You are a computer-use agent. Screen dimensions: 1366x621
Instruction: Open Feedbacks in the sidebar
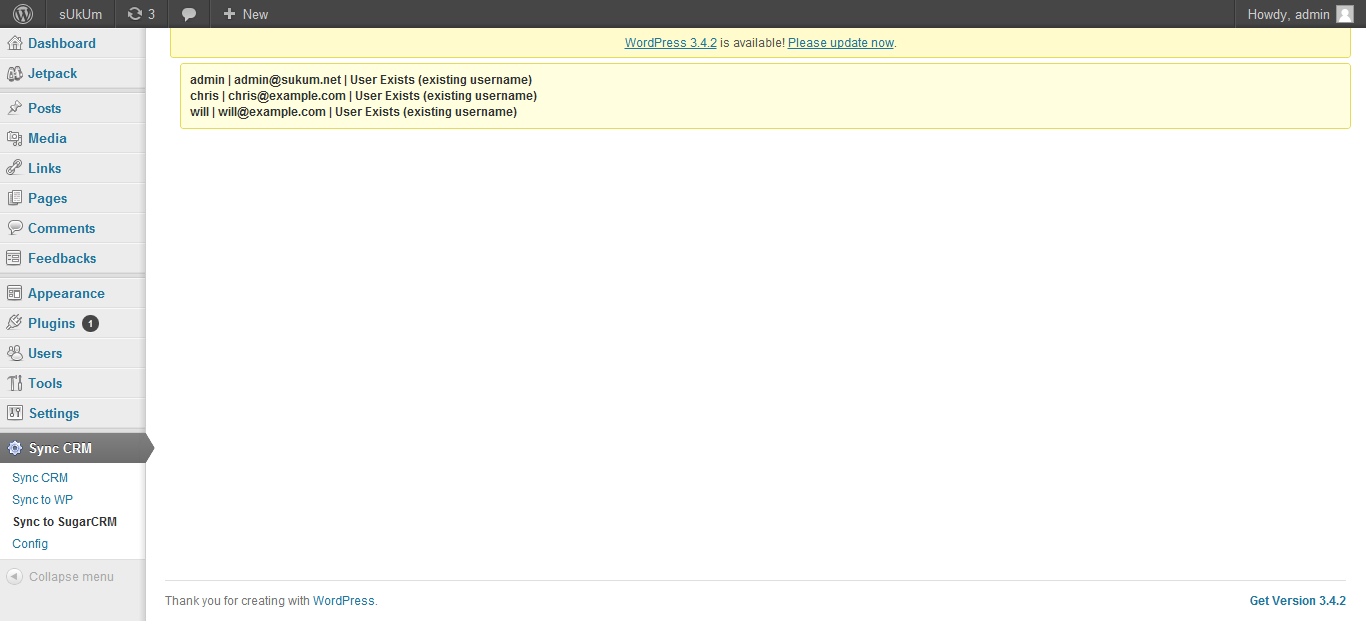(62, 258)
